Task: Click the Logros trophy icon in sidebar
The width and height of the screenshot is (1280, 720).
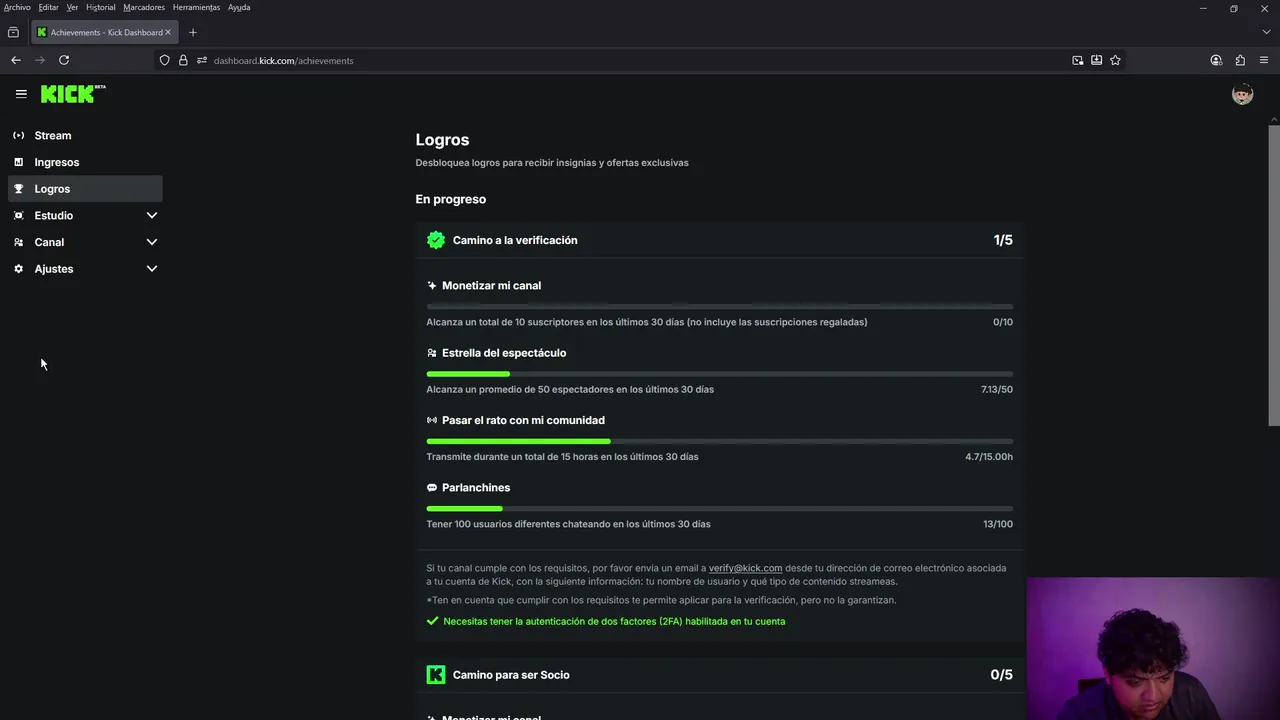Action: click(18, 189)
